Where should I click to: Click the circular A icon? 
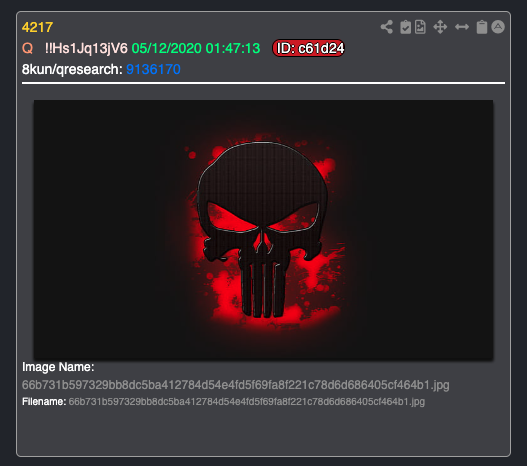pos(498,27)
